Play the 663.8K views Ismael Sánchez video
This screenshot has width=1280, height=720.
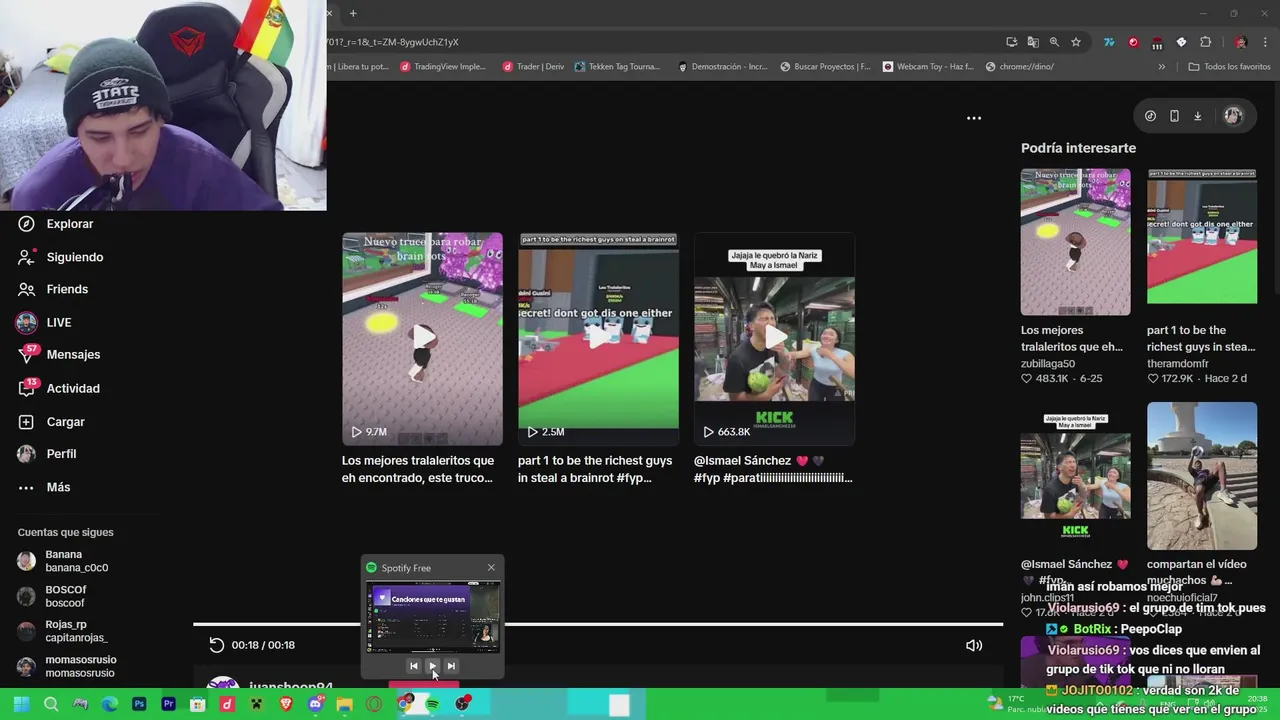pos(774,339)
